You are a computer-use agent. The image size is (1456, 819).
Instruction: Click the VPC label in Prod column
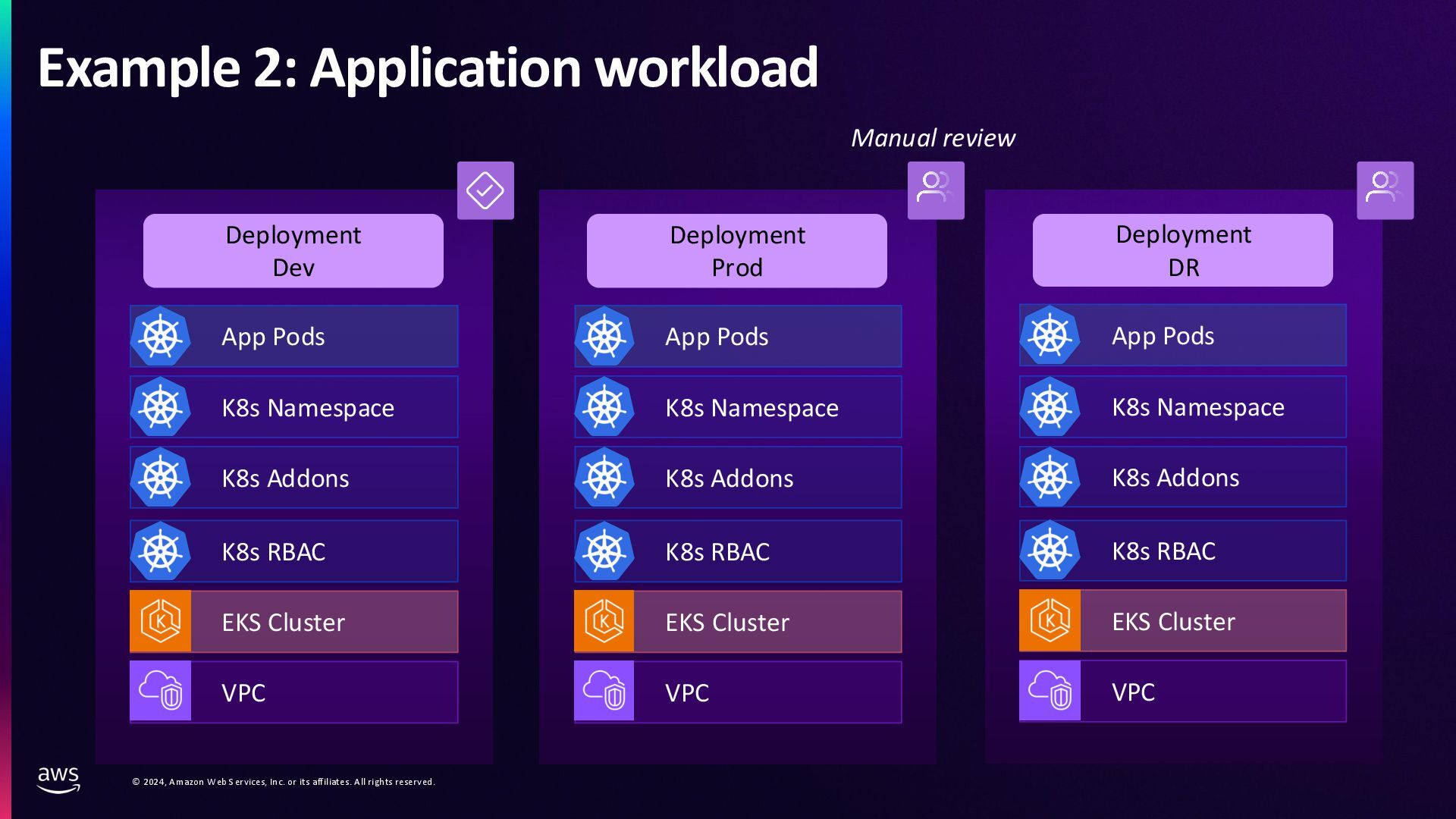point(687,693)
